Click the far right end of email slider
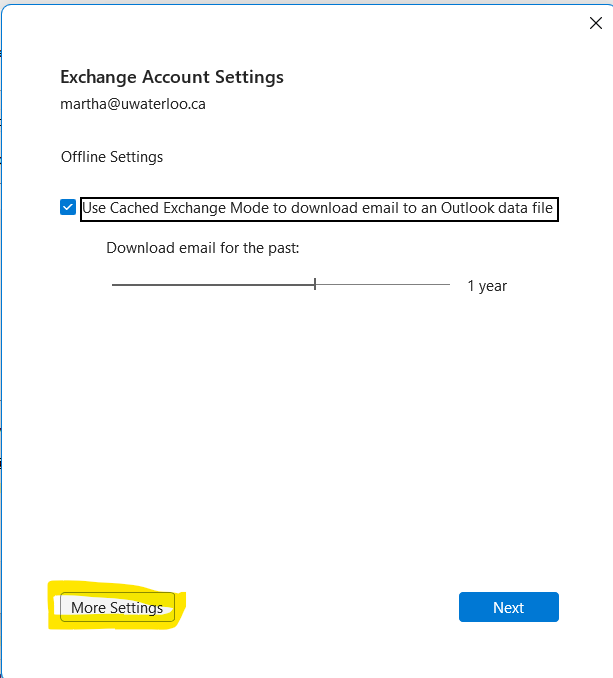613x678 pixels. (448, 285)
